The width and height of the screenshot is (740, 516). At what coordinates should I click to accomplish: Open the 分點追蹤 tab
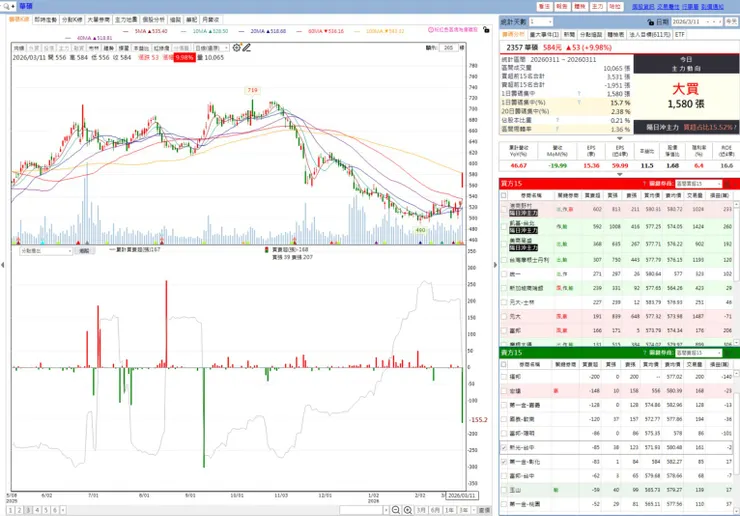(591, 34)
